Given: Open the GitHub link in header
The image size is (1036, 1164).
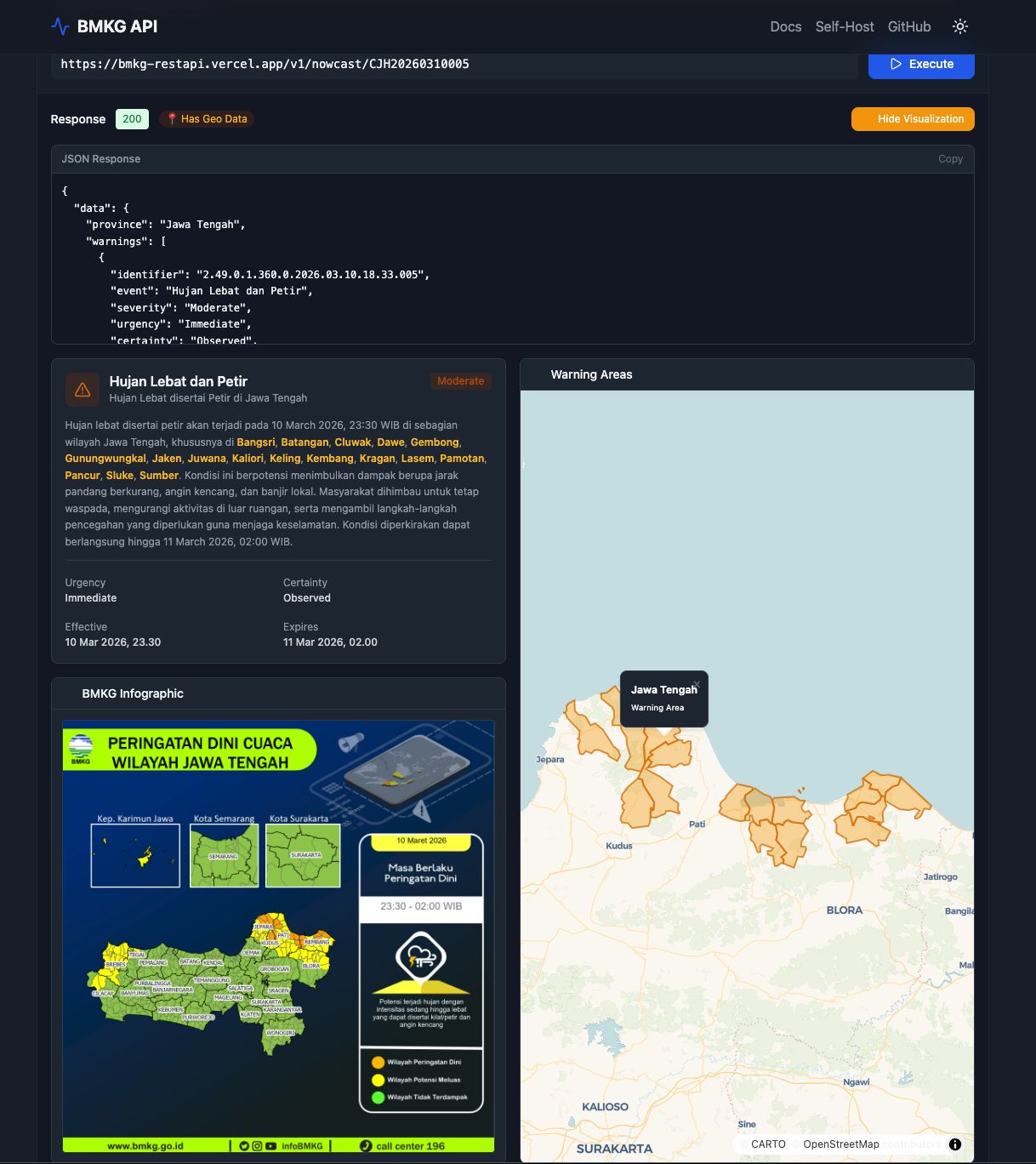Looking at the screenshot, I should [x=909, y=26].
